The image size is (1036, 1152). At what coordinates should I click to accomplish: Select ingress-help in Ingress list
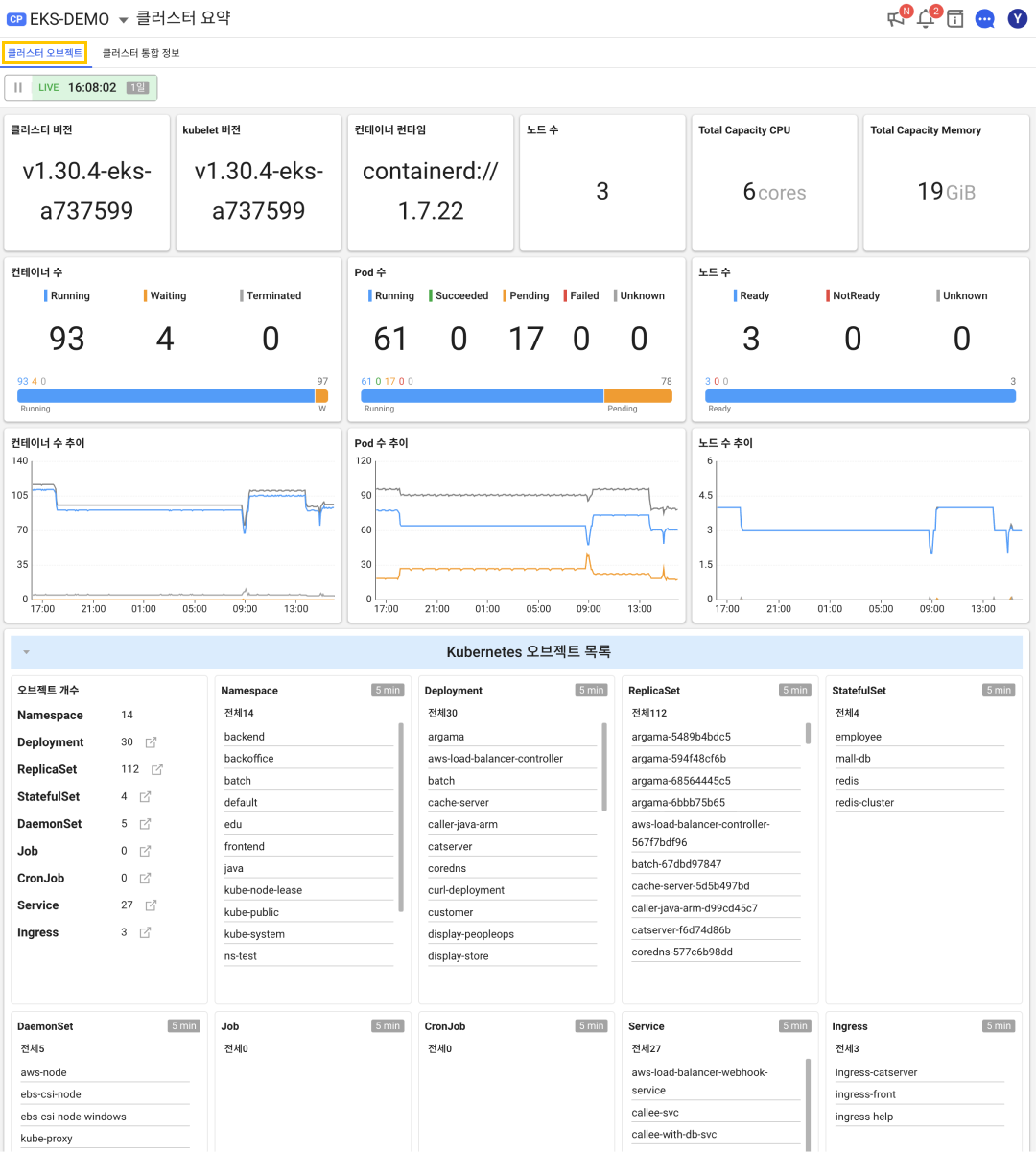coord(919,1117)
